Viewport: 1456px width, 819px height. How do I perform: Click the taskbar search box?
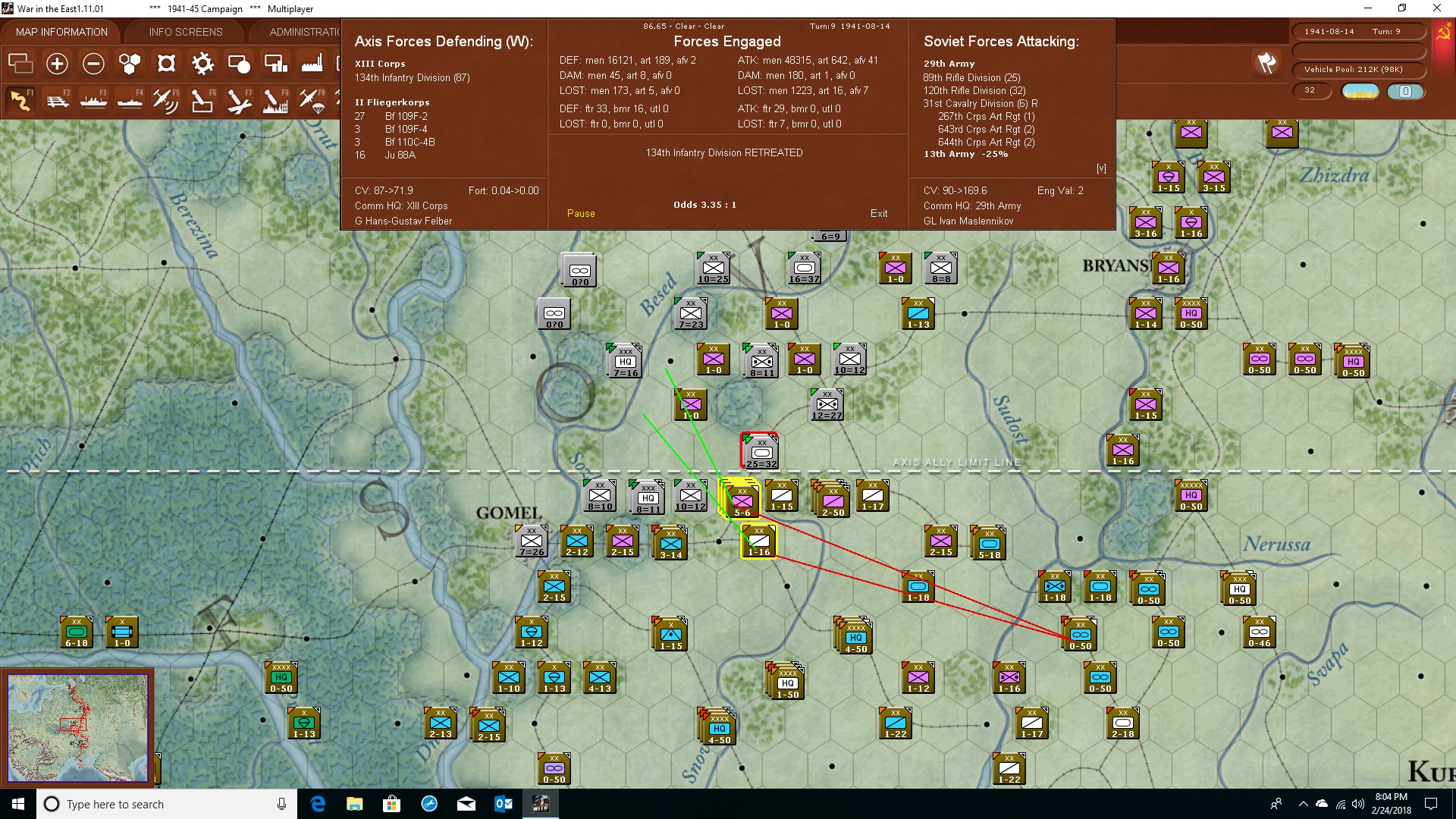(167, 804)
